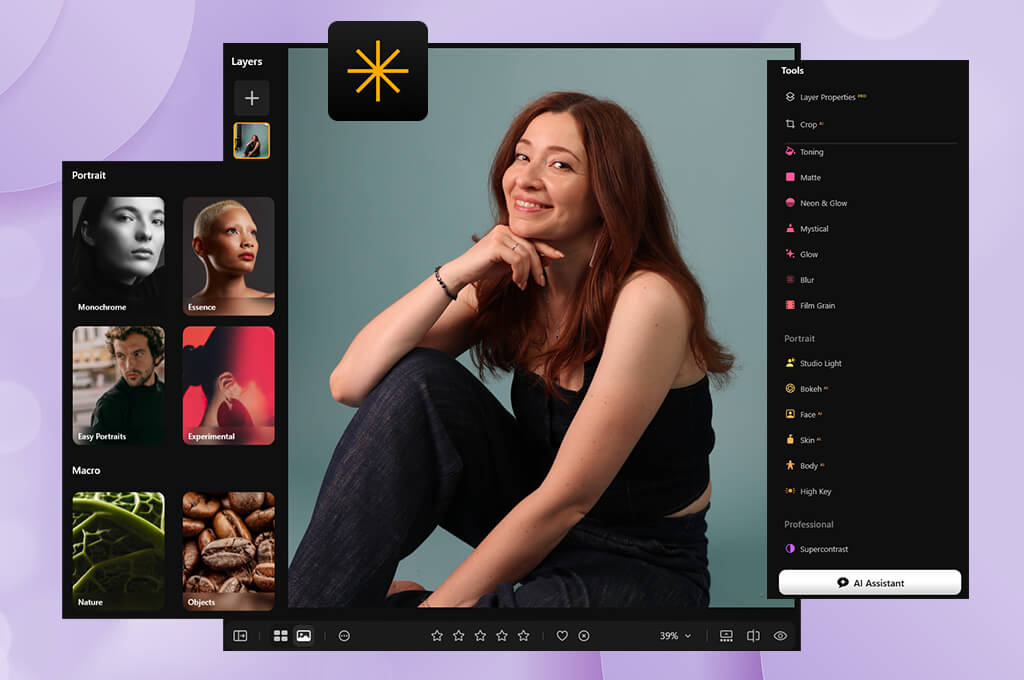The image size is (1024, 680).
Task: Click the Macro presets heading
Action: [86, 470]
